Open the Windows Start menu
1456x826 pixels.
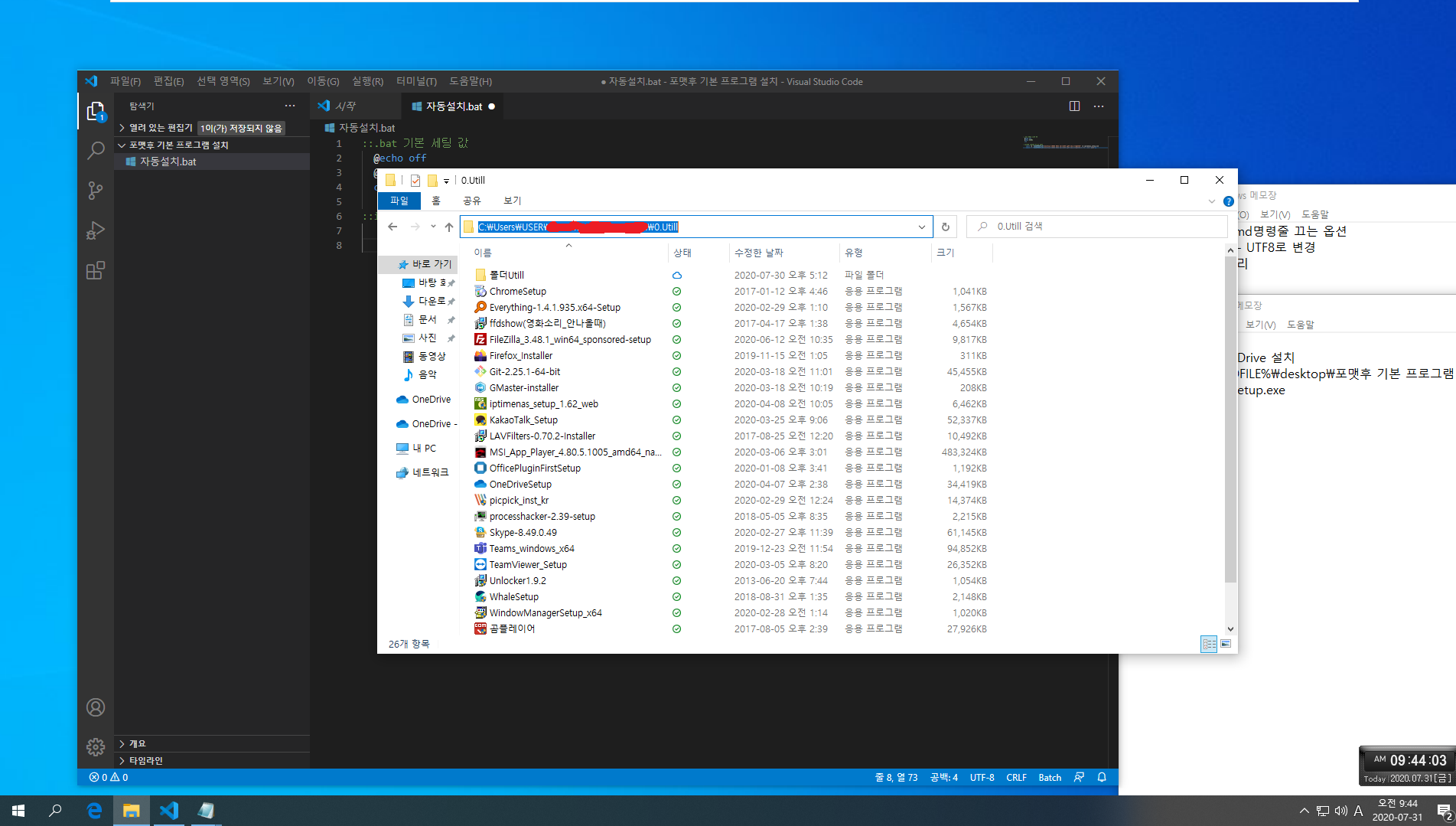coord(18,810)
